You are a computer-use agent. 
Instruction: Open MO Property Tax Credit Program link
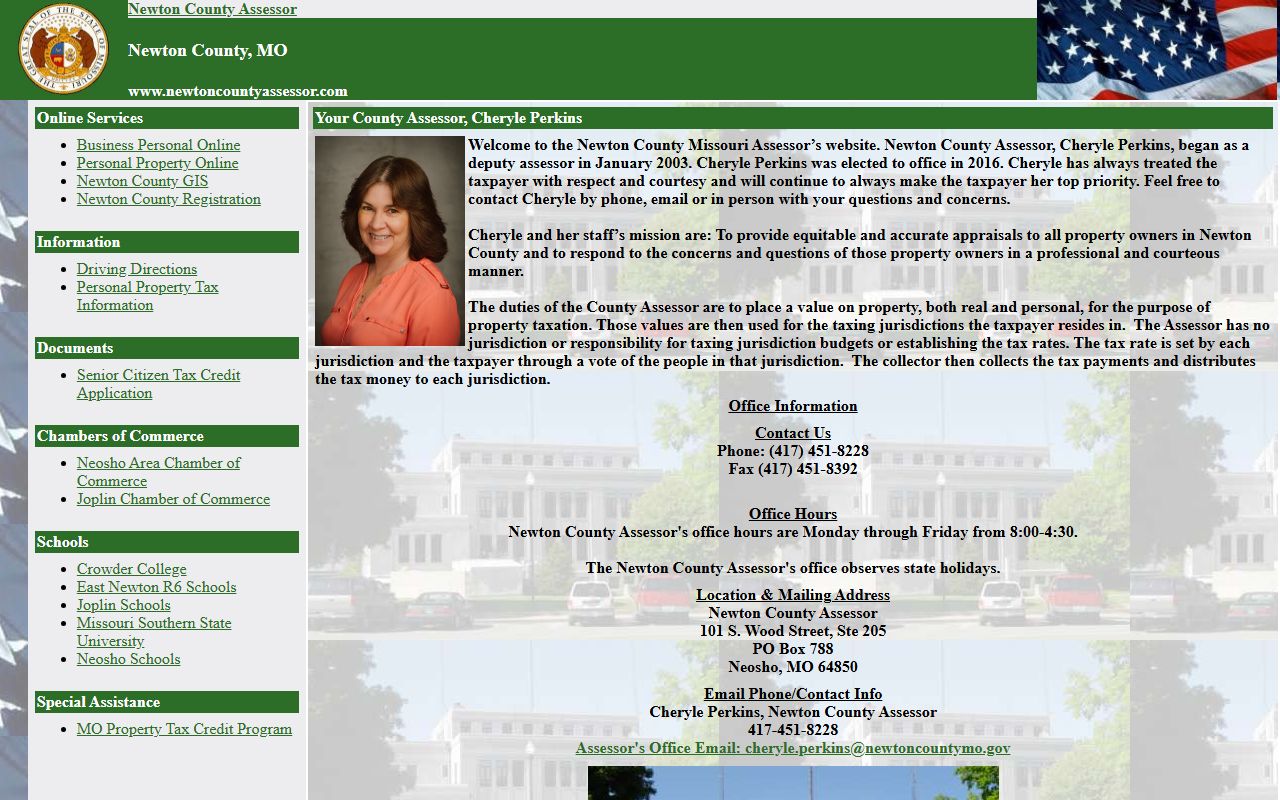coord(184,729)
